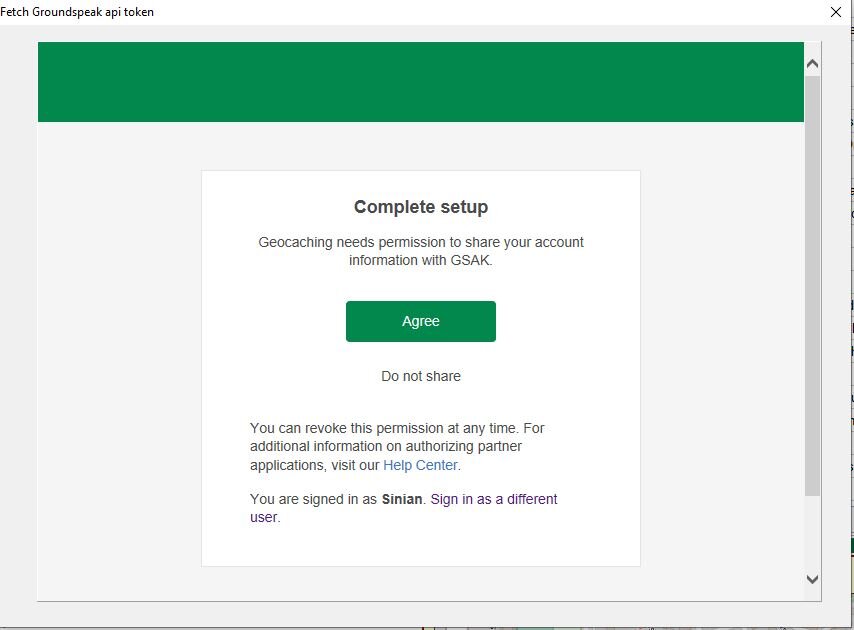Click the vertical scrollbar thumb
Viewport: 854px width, 630px height.
pyautogui.click(x=812, y=286)
